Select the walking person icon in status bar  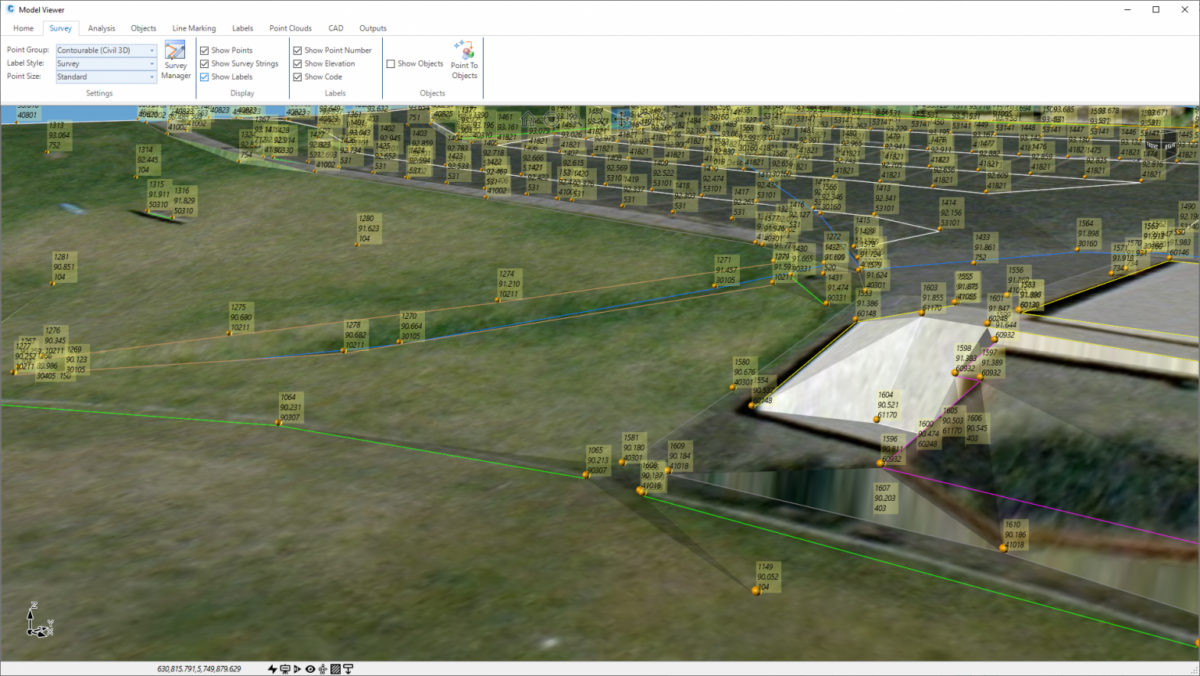tap(322, 669)
